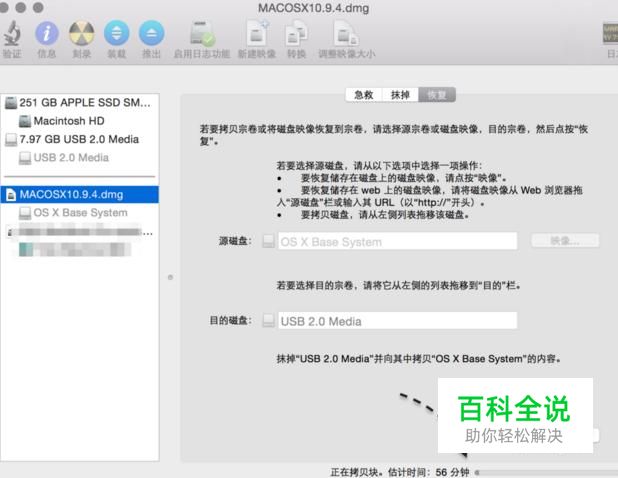The height and width of the screenshot is (478, 618).
Task: Click the destination disk field USB 2.0 Media
Action: tap(397, 321)
